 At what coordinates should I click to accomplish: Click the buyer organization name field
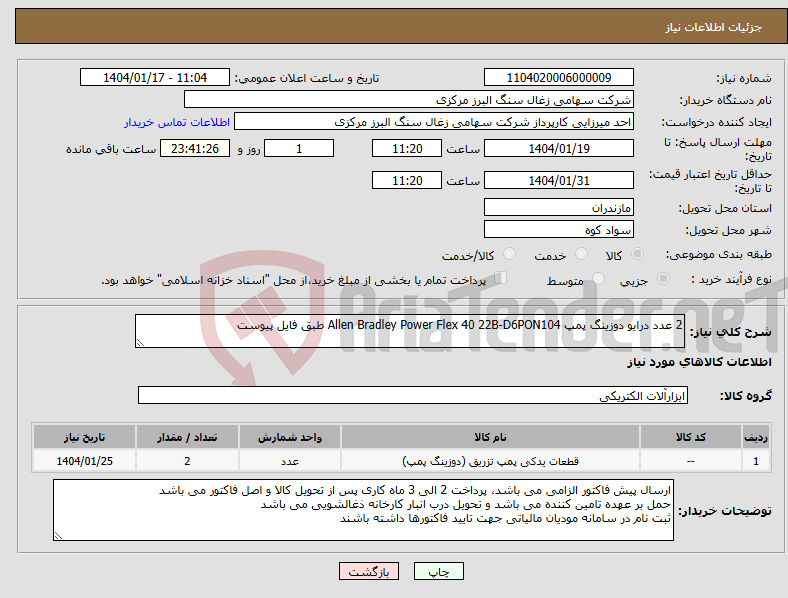point(409,99)
